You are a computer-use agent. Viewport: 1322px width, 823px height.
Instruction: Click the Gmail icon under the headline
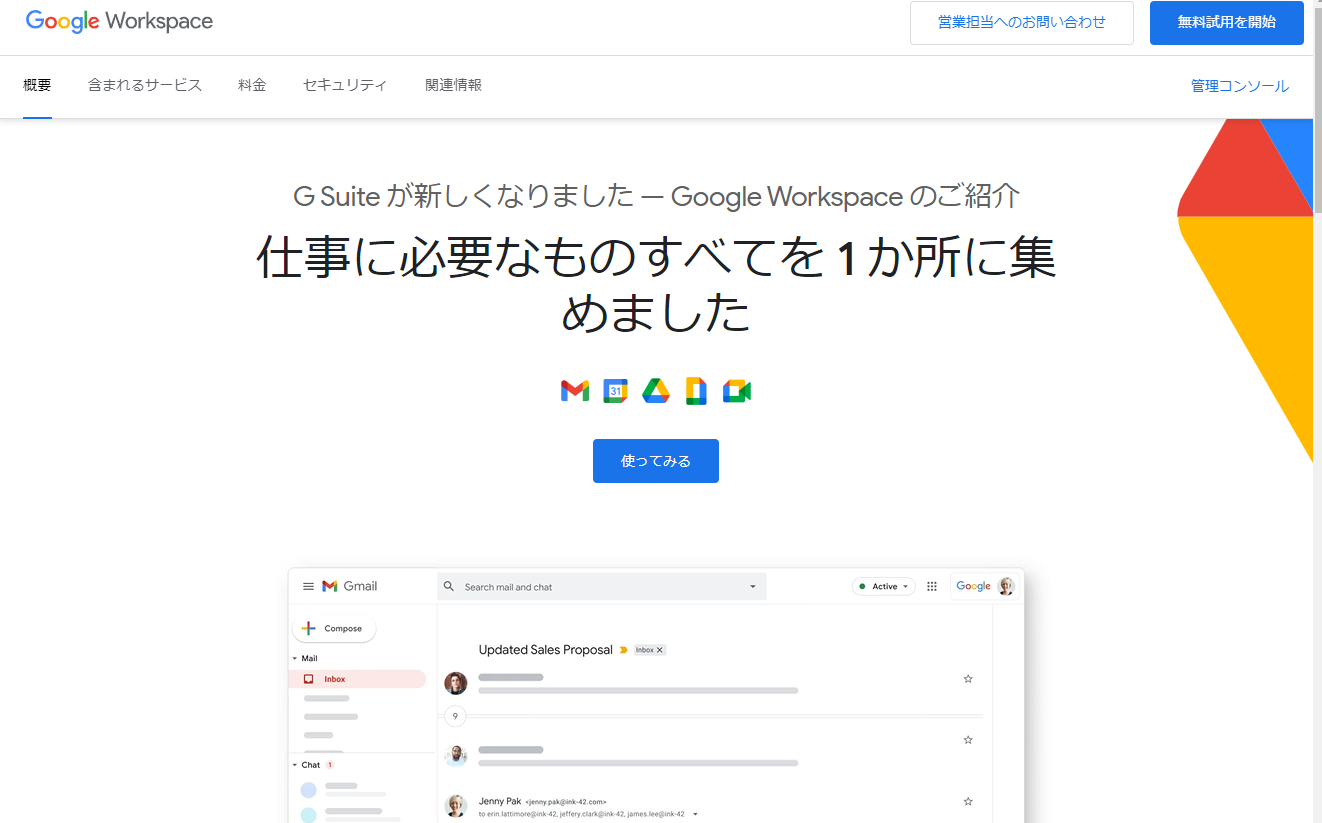575,391
